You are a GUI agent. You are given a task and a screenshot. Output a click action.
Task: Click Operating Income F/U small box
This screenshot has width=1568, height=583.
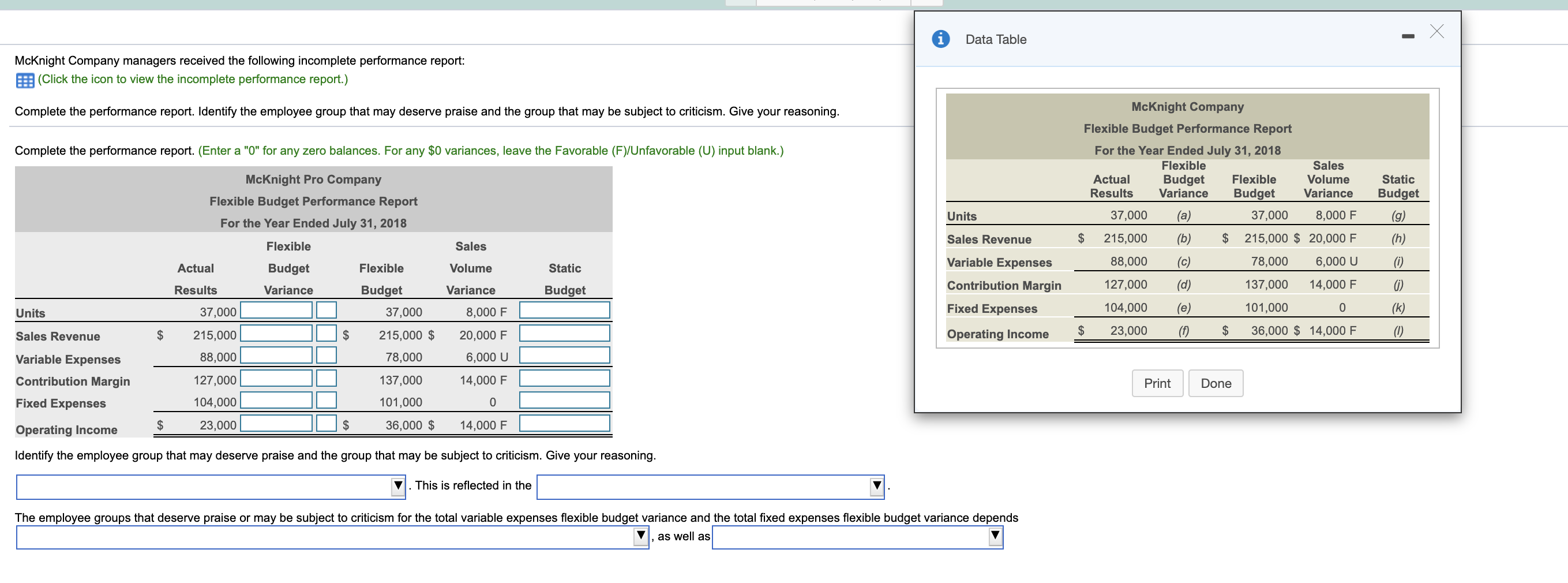[327, 423]
